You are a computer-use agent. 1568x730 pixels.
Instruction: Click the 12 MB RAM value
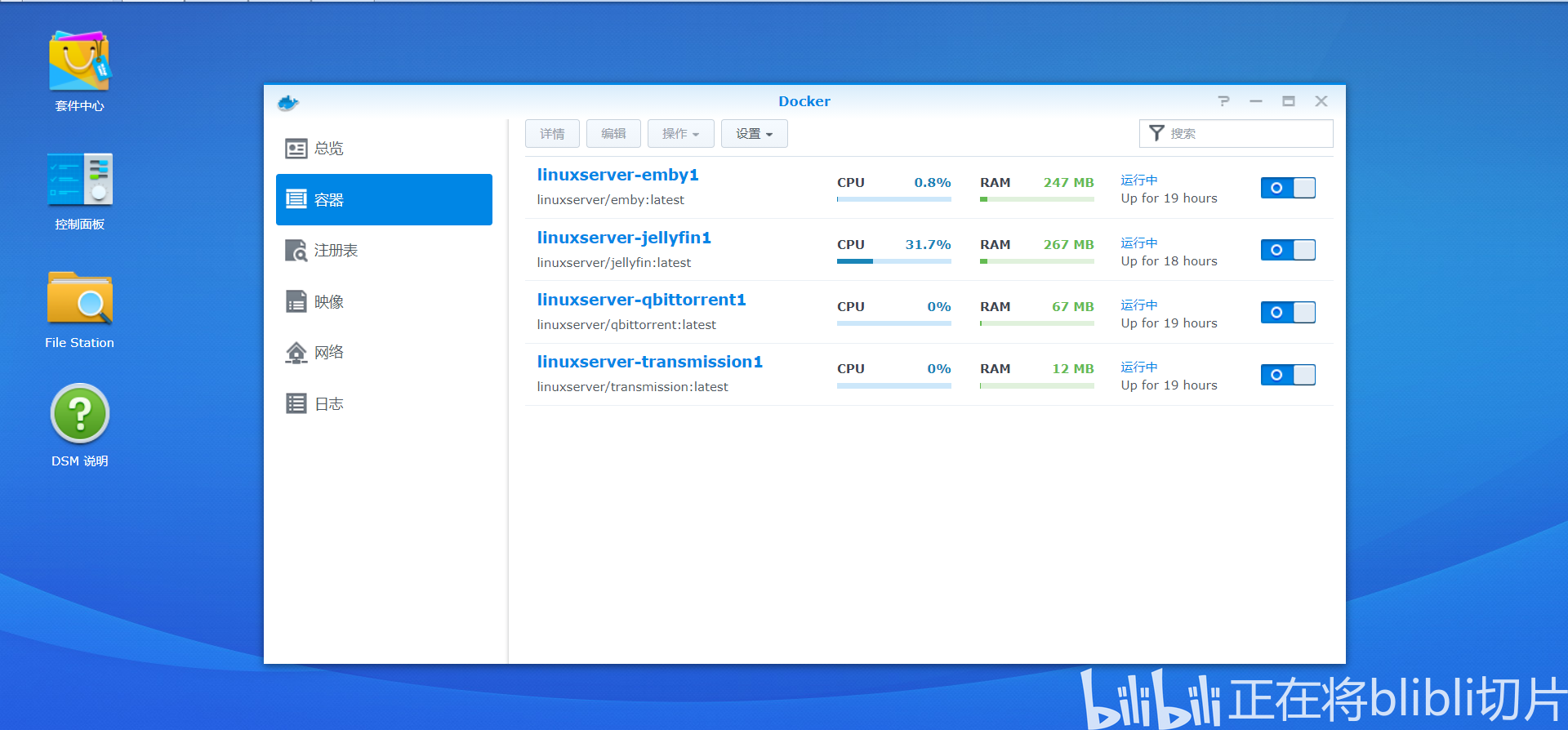1072,369
